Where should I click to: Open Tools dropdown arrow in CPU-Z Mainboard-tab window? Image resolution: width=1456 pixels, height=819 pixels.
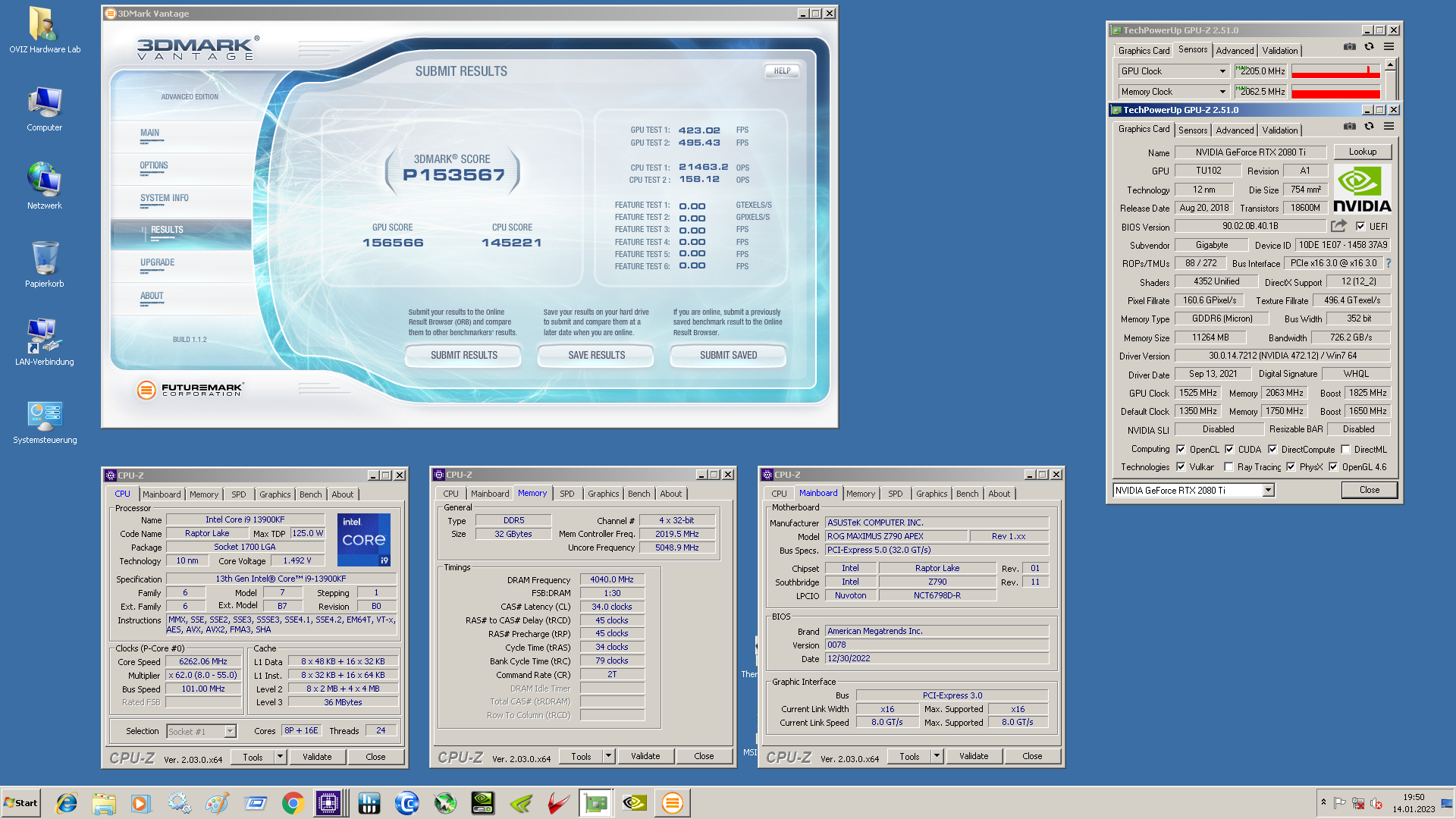[937, 756]
